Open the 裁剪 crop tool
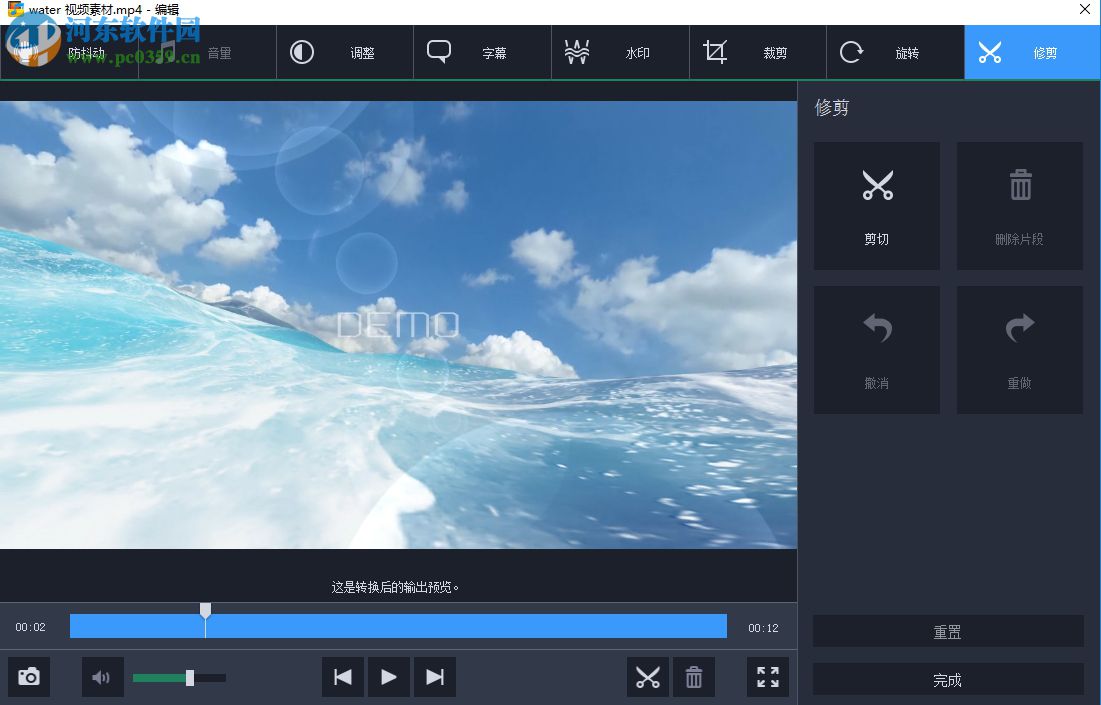This screenshot has height=705, width=1101. pos(757,52)
